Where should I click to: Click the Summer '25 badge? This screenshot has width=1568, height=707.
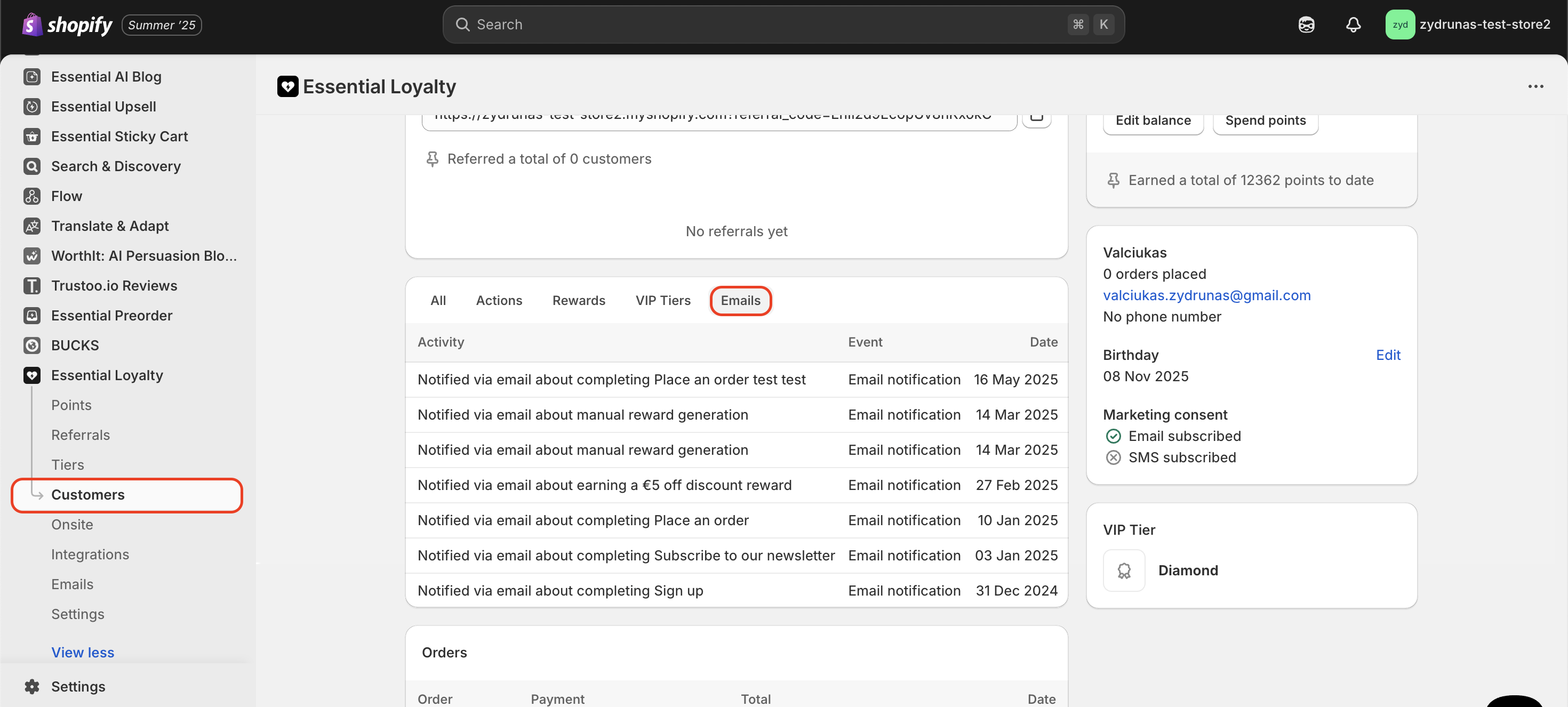(x=161, y=25)
